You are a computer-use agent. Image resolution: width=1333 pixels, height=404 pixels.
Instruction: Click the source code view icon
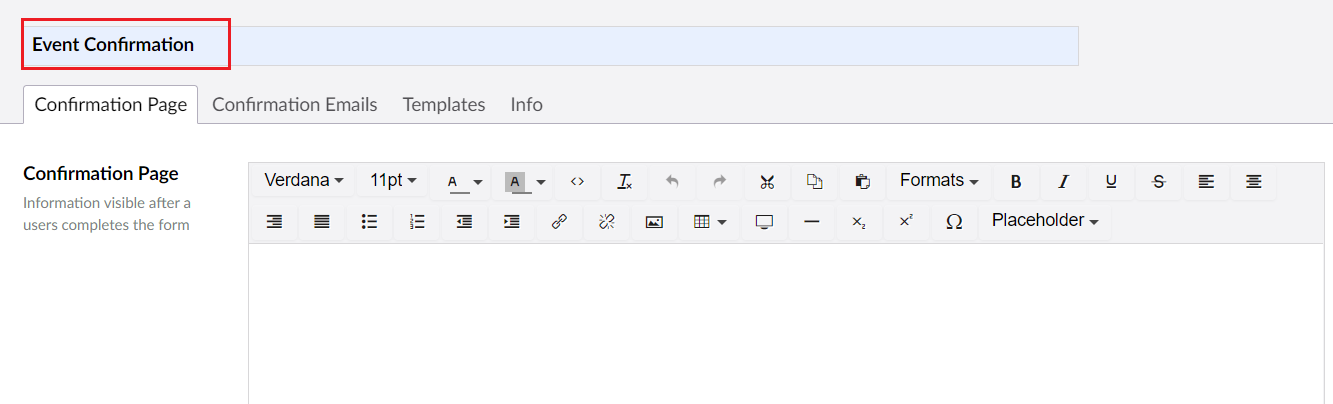point(577,182)
